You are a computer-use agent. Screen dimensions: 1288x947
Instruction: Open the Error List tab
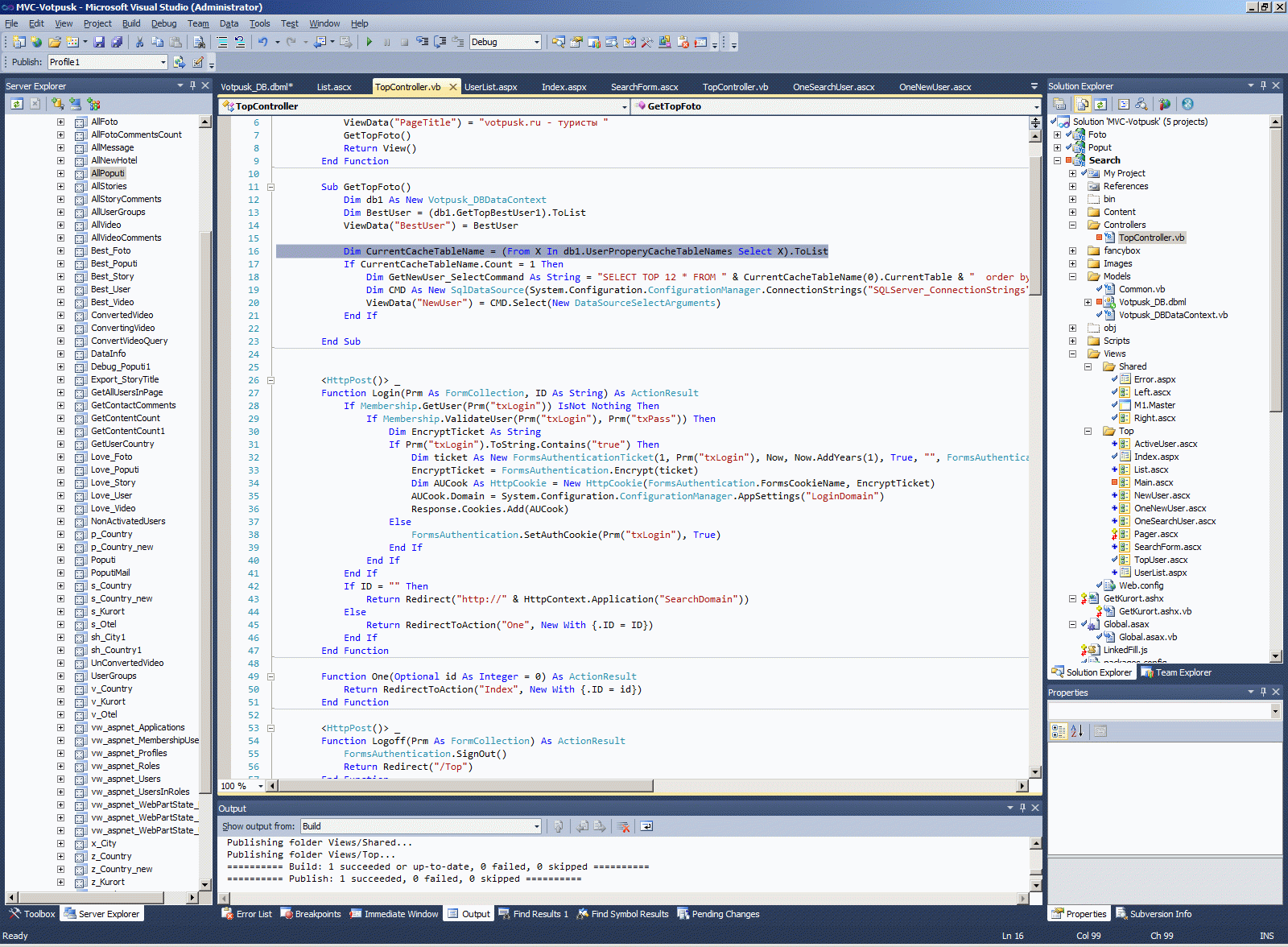[x=247, y=914]
